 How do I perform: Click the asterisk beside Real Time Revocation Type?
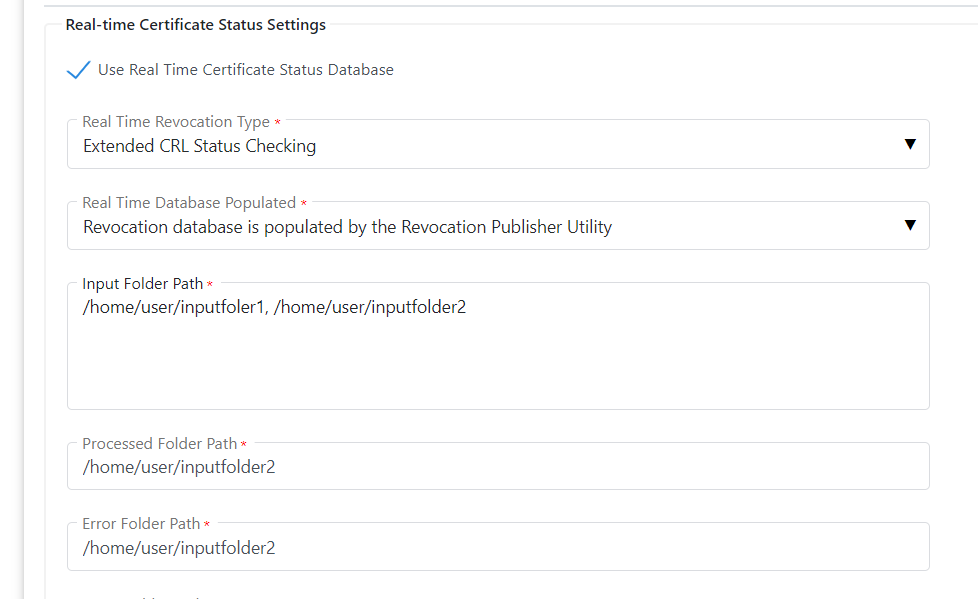pyautogui.click(x=277, y=123)
